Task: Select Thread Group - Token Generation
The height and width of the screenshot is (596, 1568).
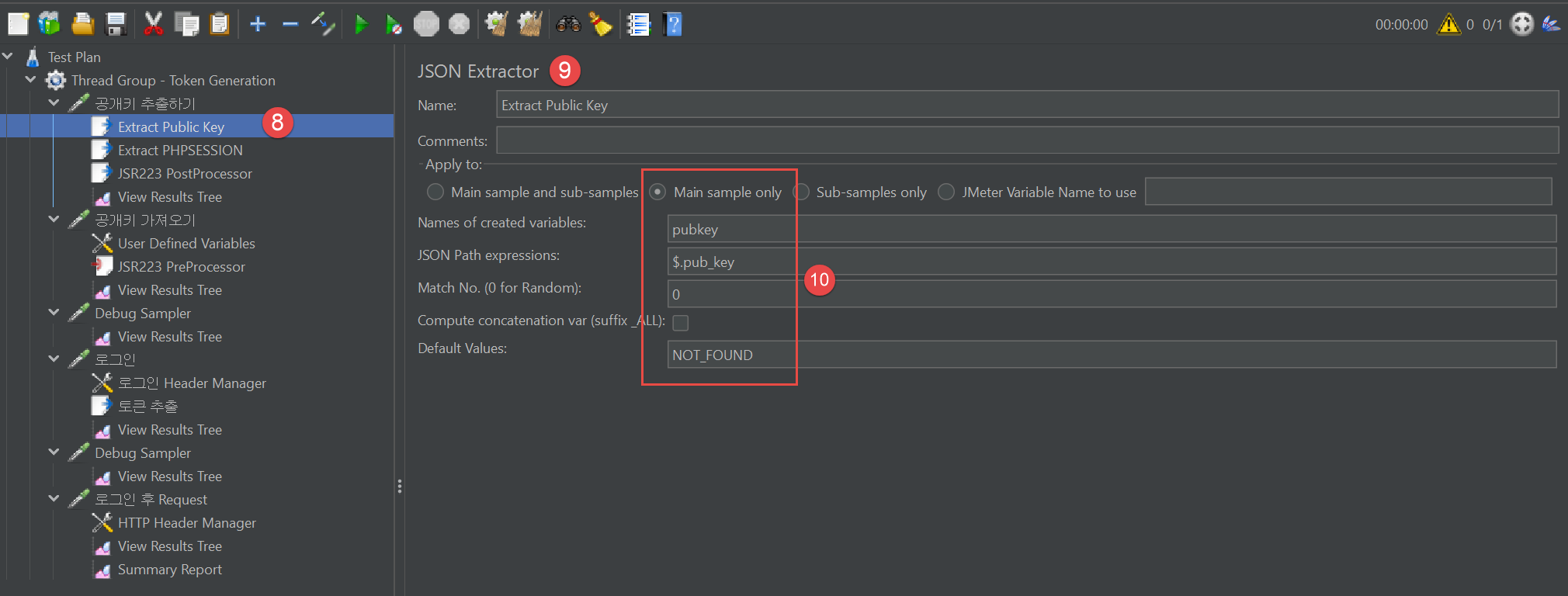Action: point(173,80)
